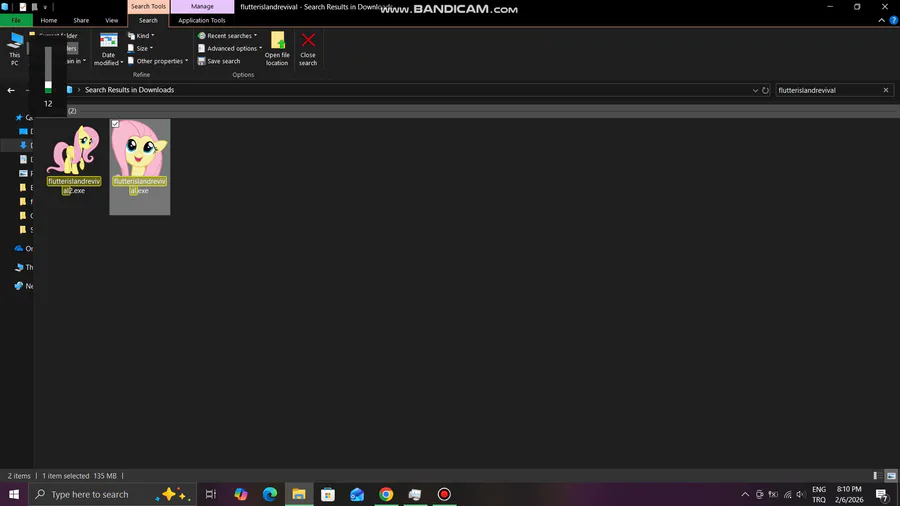
Task: Expand the Size filter dropdown
Action: click(141, 48)
